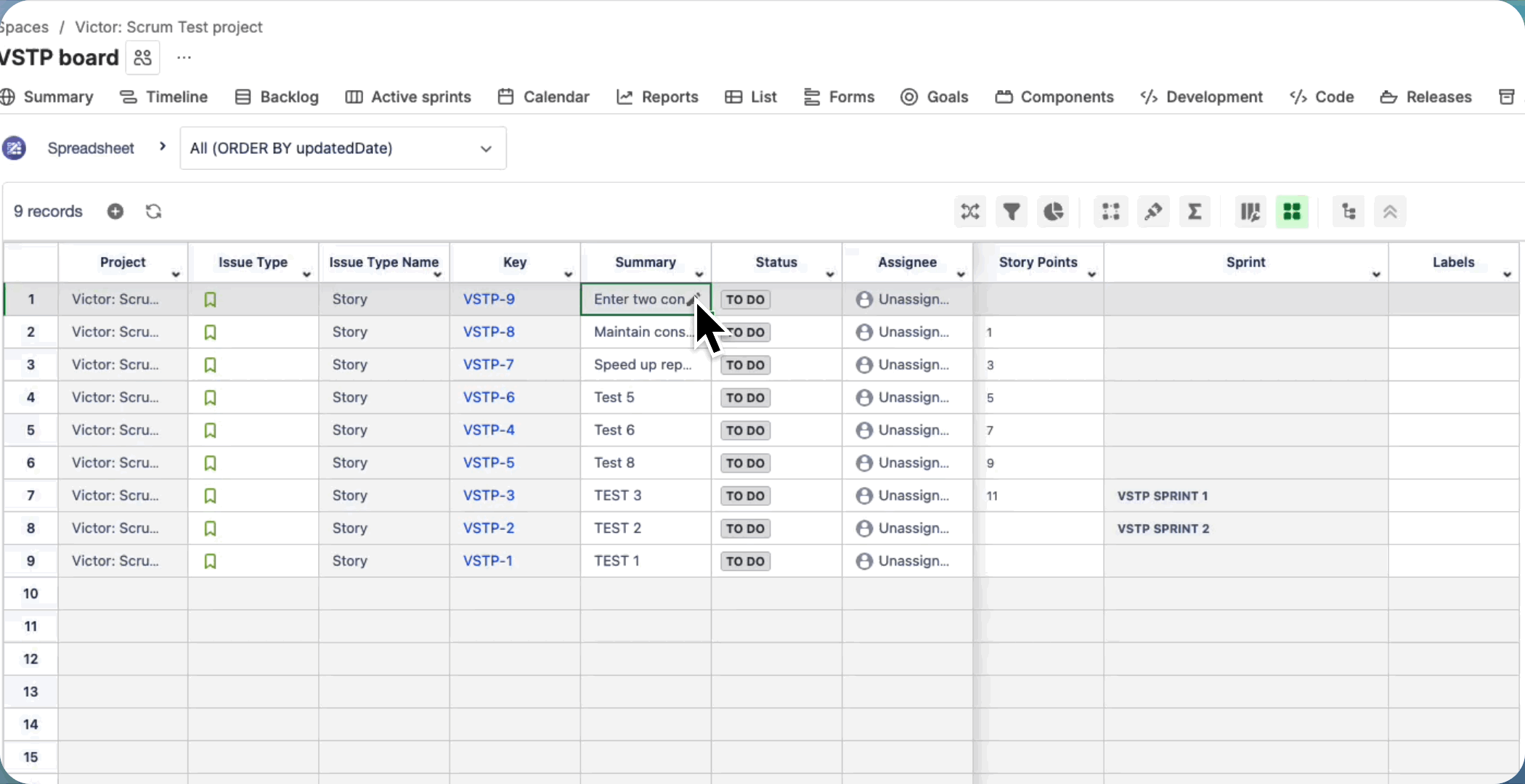Image resolution: width=1525 pixels, height=784 pixels.
Task: Click the TO DO status of VSTP-3
Action: pos(745,496)
